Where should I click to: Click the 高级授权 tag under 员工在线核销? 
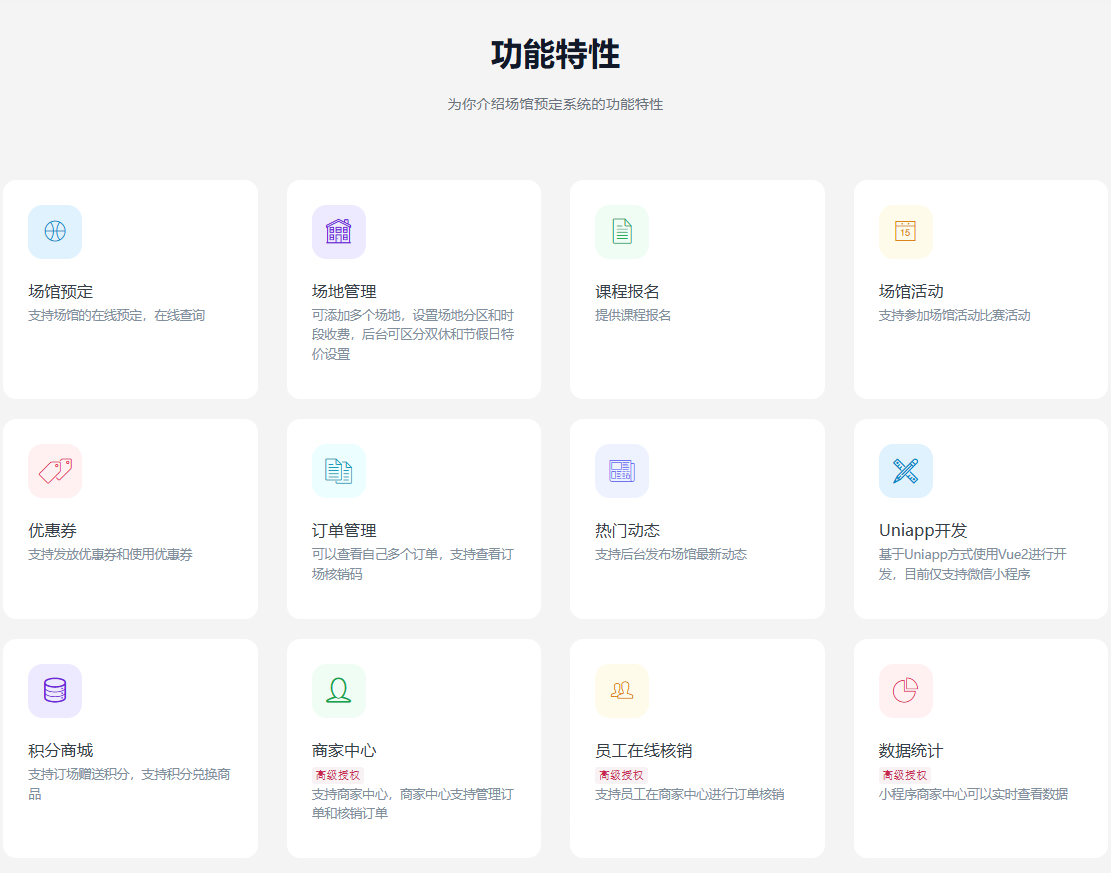coord(621,775)
